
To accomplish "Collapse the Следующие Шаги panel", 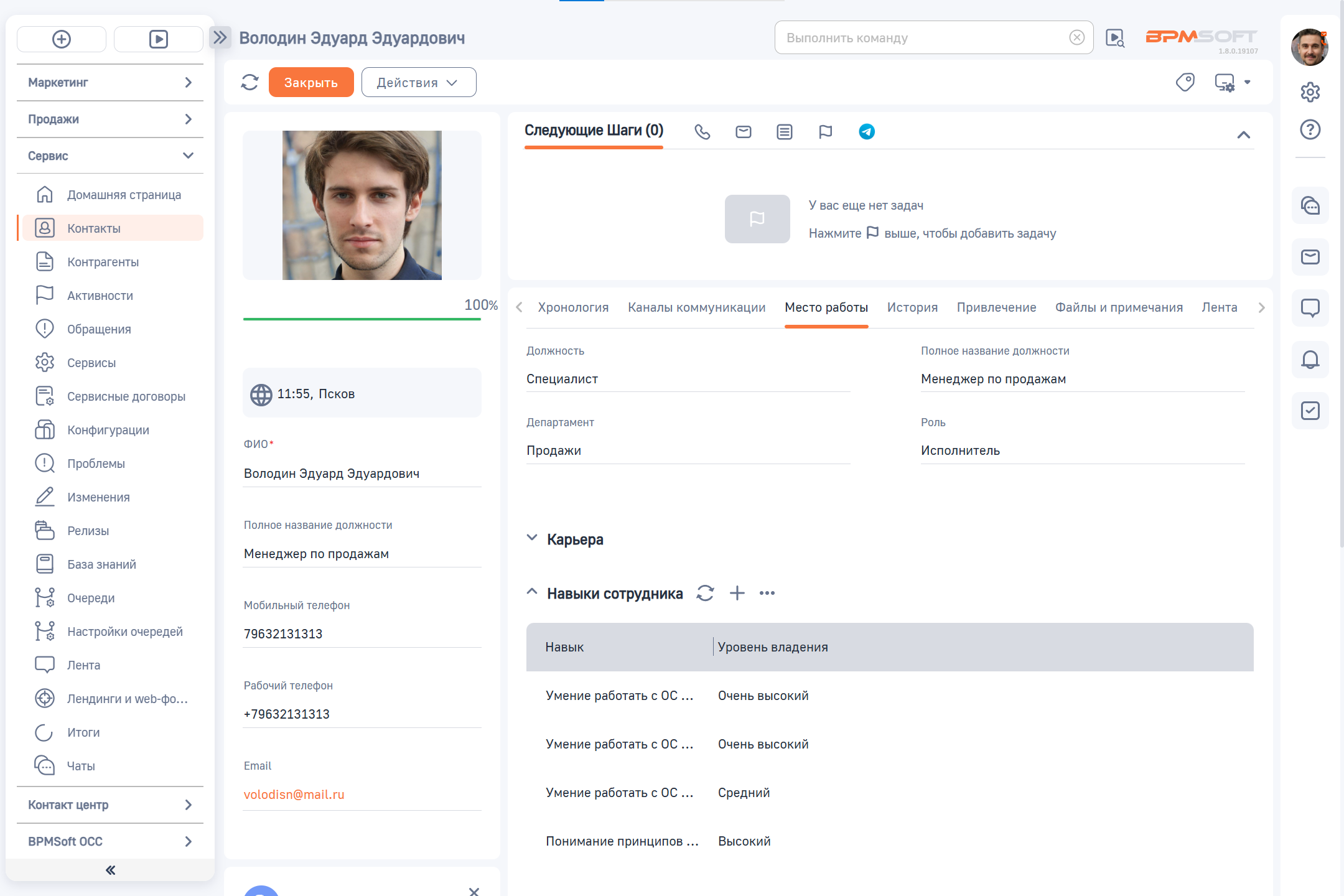I will tap(1243, 134).
